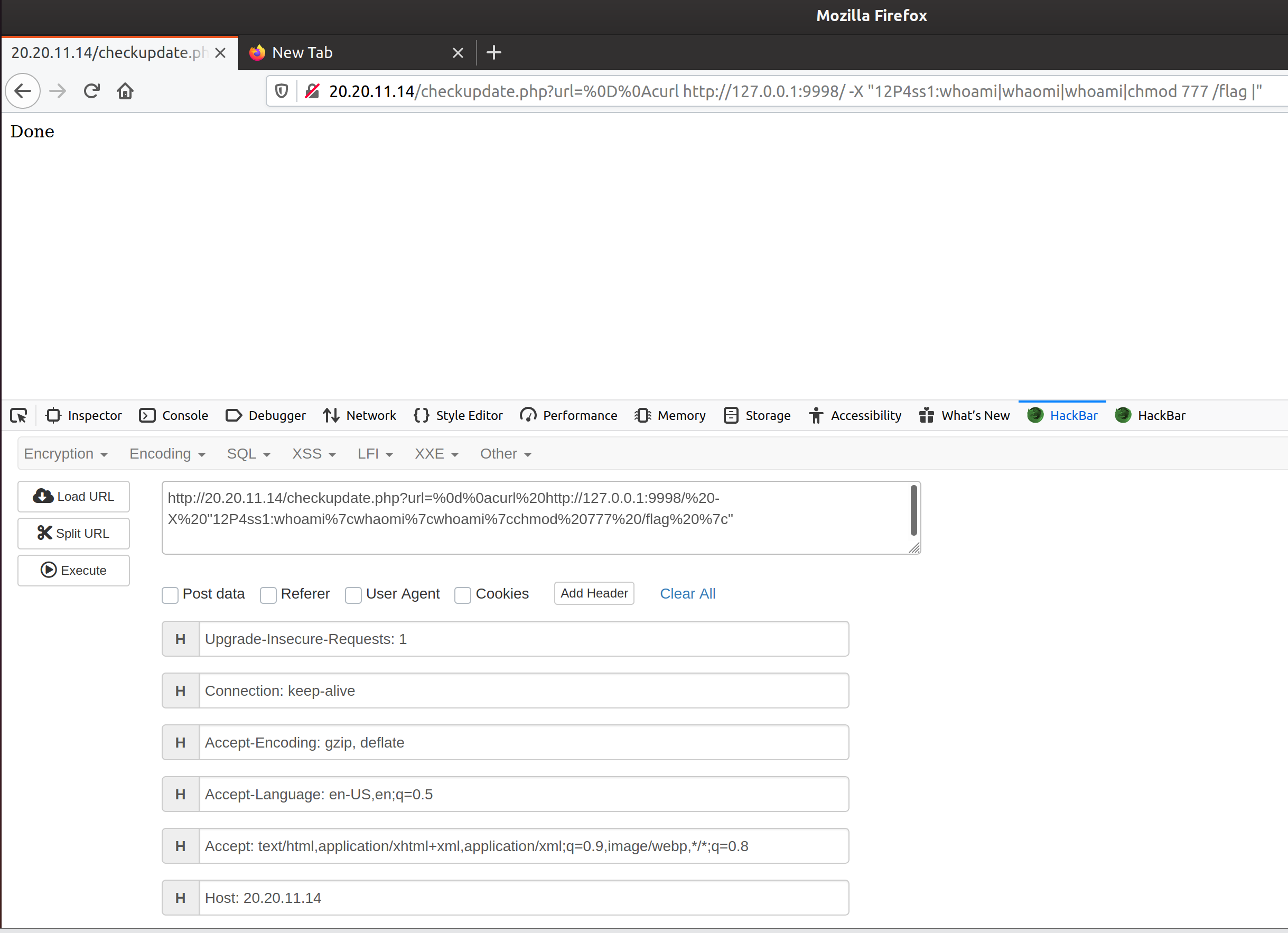
Task: Expand the Encryption dropdown
Action: click(66, 454)
